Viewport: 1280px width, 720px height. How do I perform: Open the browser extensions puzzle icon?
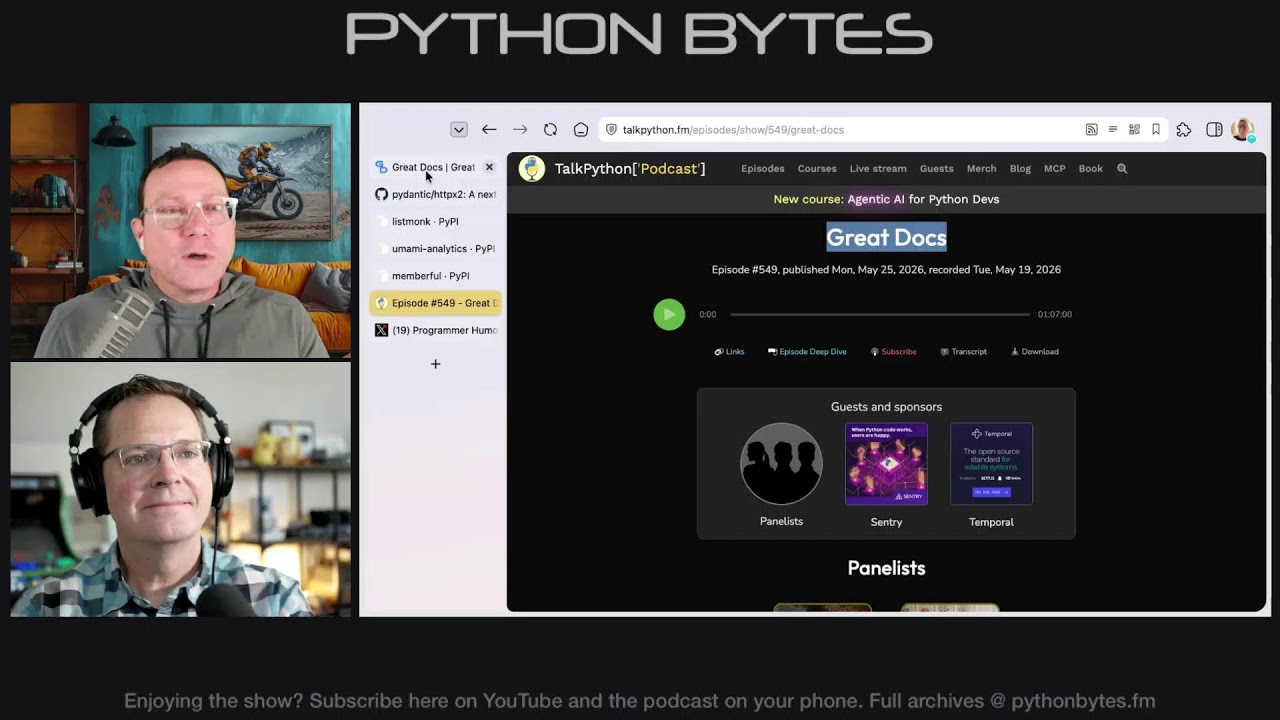click(1184, 129)
